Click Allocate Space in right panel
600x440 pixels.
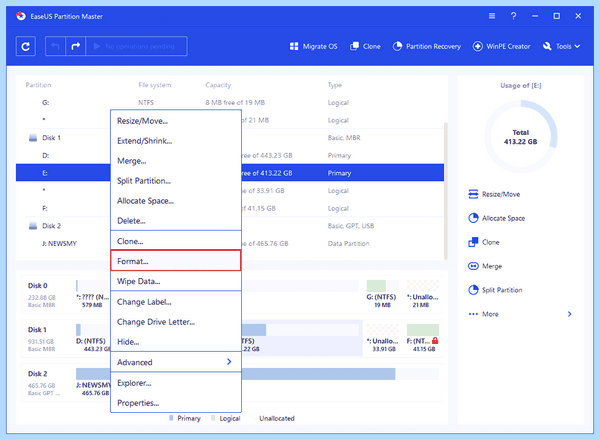pyautogui.click(x=496, y=218)
